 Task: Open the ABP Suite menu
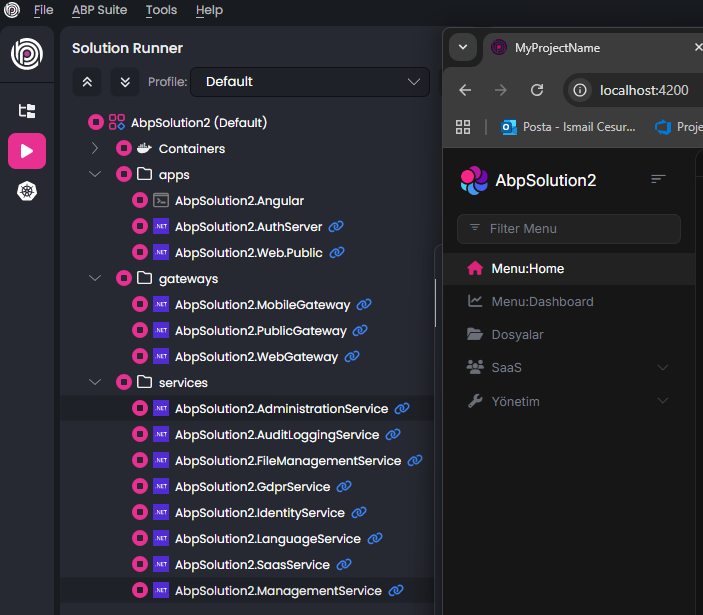[x=99, y=10]
